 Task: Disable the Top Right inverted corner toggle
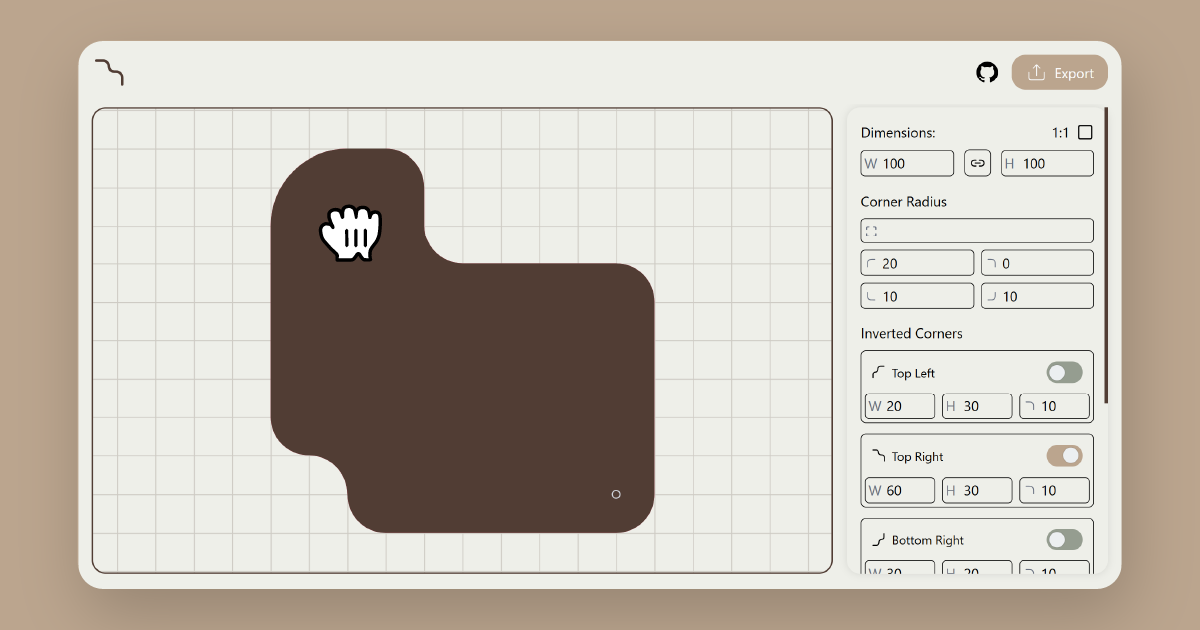click(1064, 455)
